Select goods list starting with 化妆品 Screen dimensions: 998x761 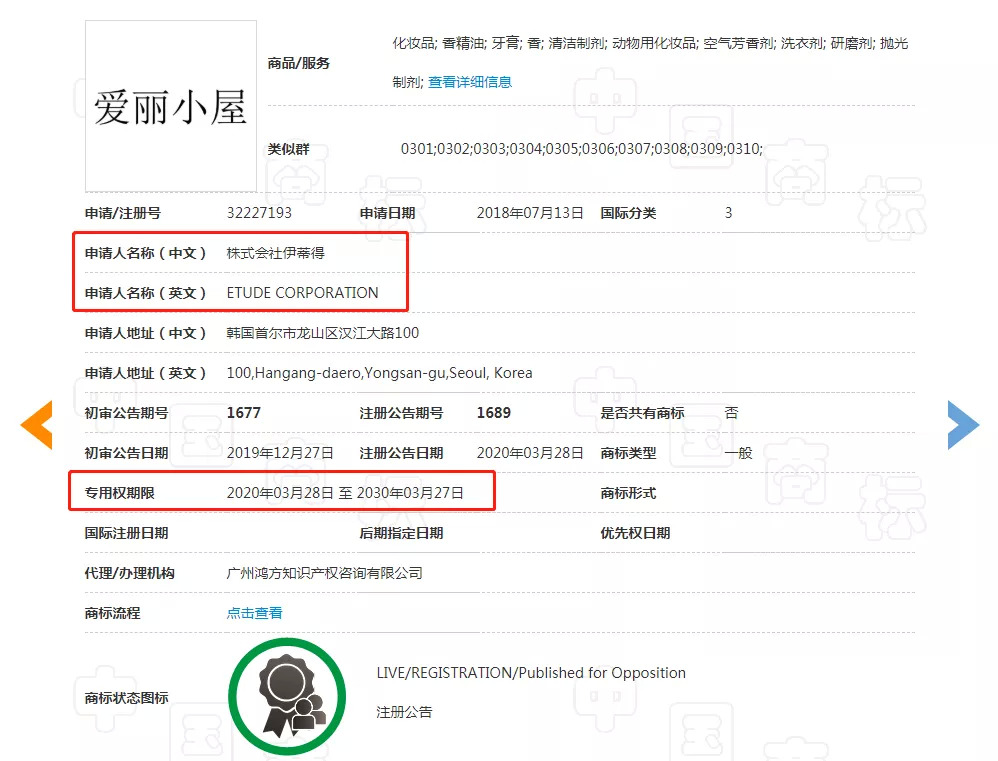pyautogui.click(x=650, y=62)
